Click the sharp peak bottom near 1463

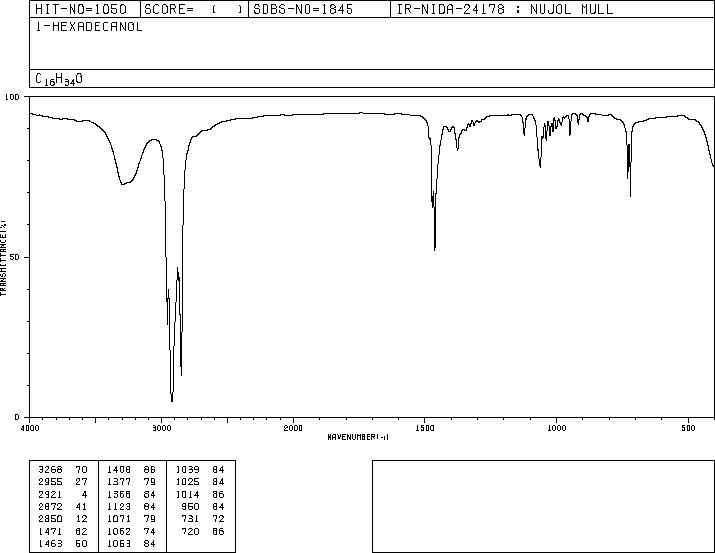(x=435, y=249)
